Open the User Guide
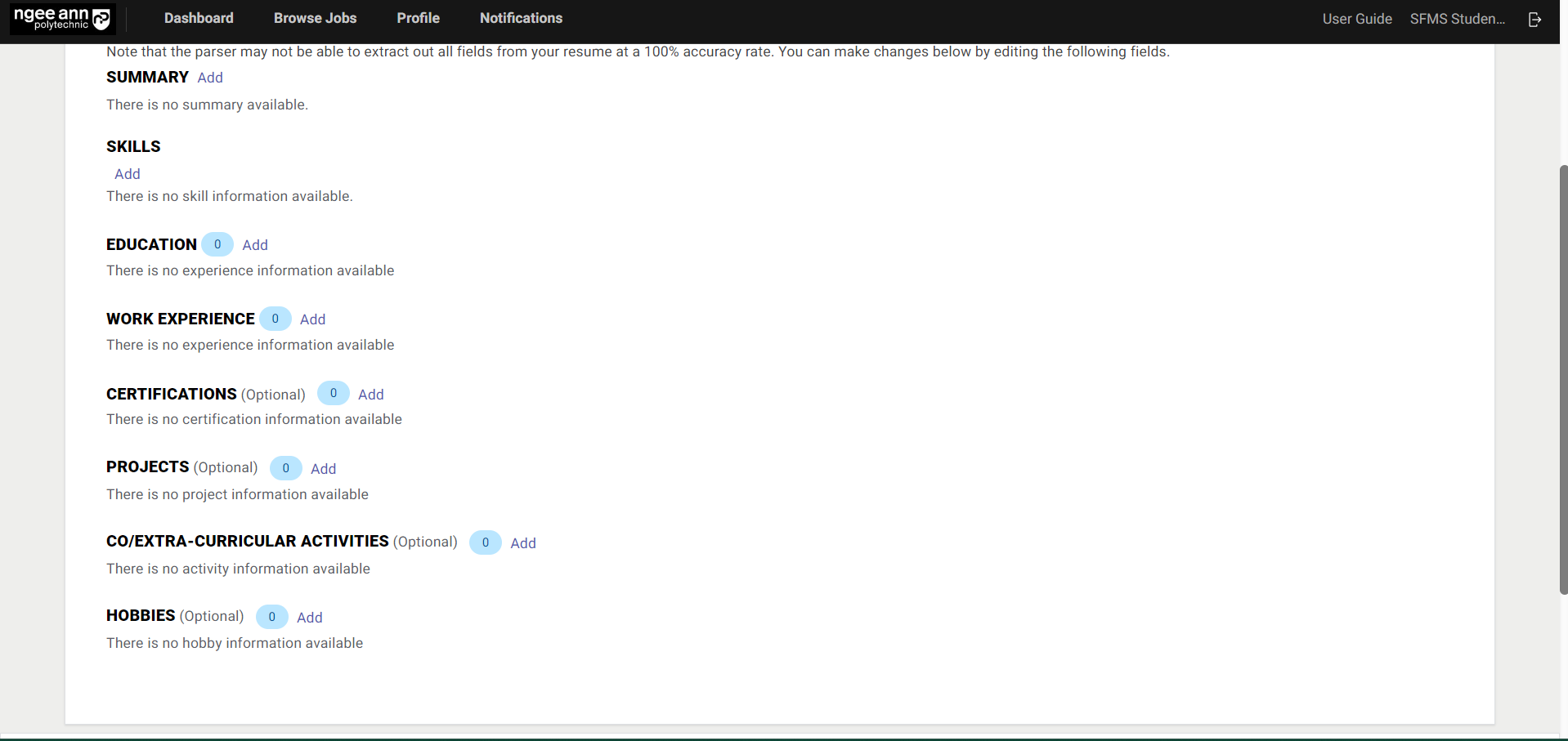Image resolution: width=1568 pixels, height=741 pixels. [1356, 19]
